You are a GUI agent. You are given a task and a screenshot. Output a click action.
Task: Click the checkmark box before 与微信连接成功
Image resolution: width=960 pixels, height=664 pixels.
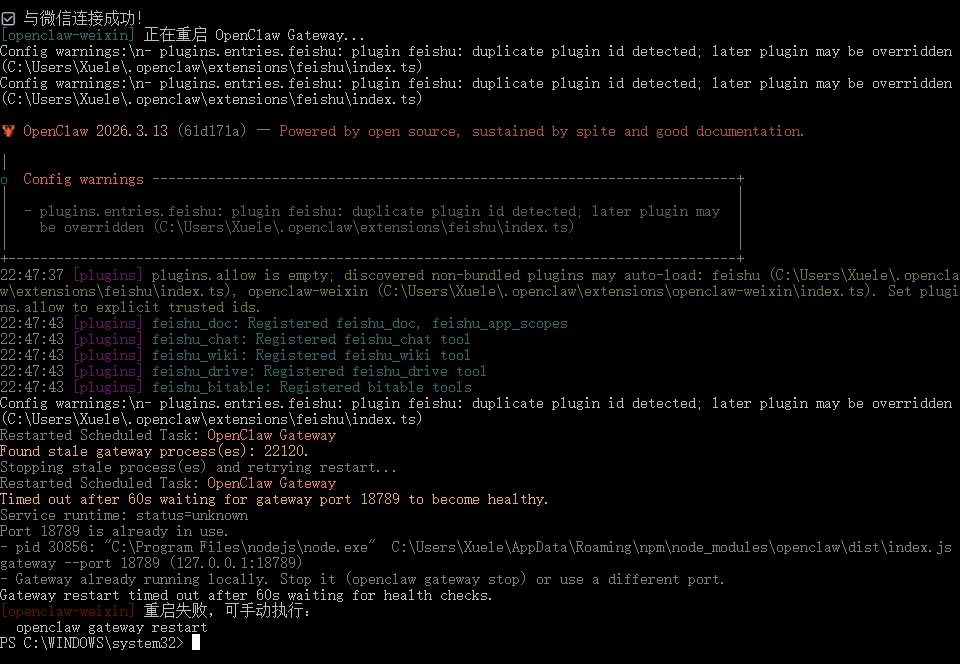pos(8,19)
